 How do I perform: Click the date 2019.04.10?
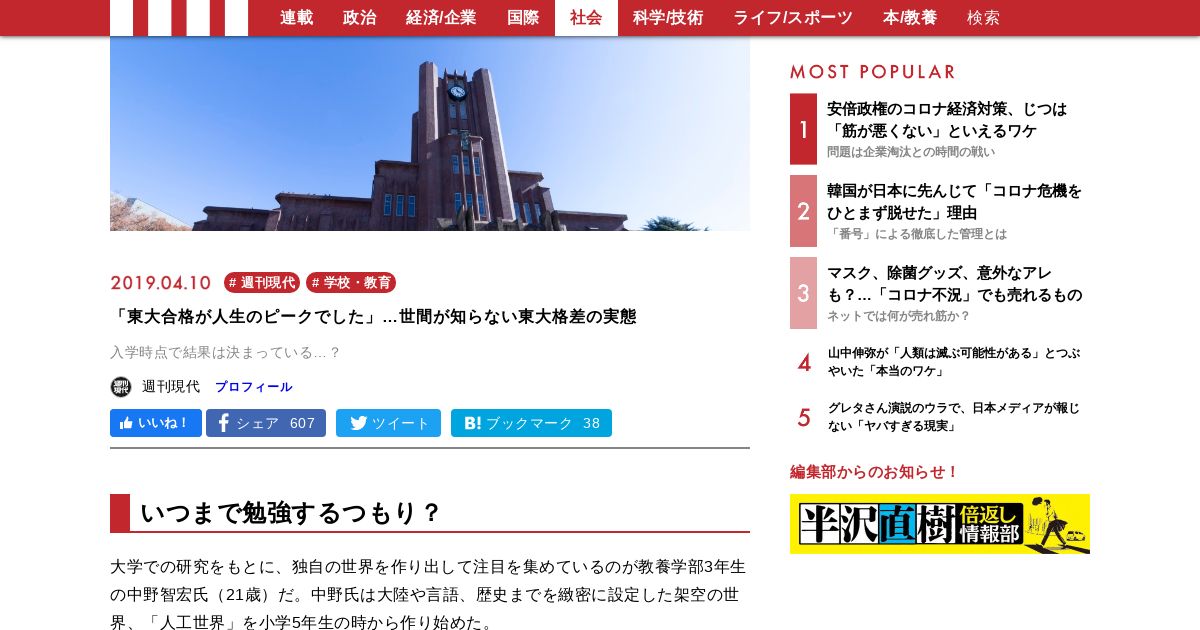tap(161, 283)
